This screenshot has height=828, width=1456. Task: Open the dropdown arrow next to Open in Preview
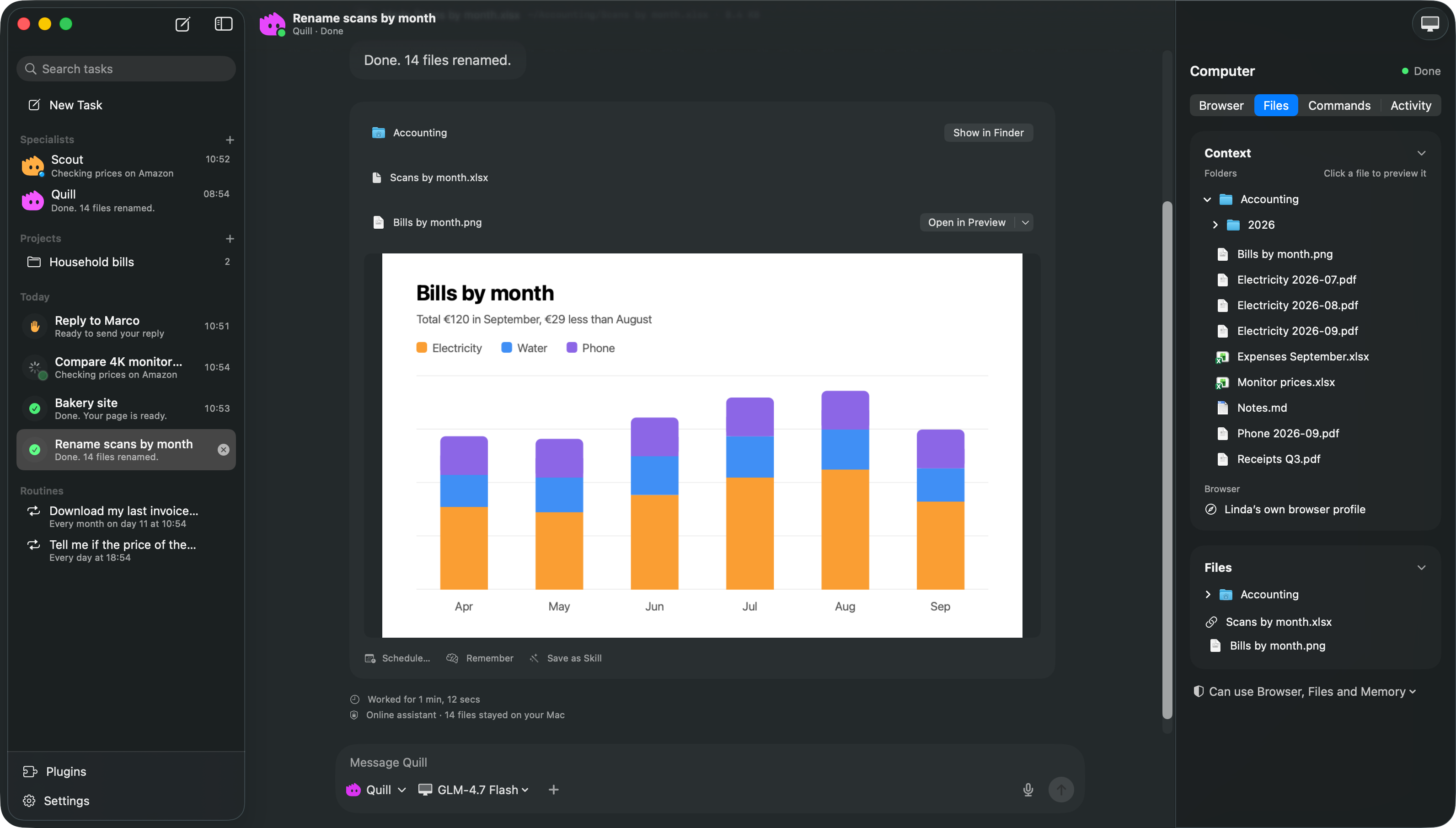coord(1025,222)
